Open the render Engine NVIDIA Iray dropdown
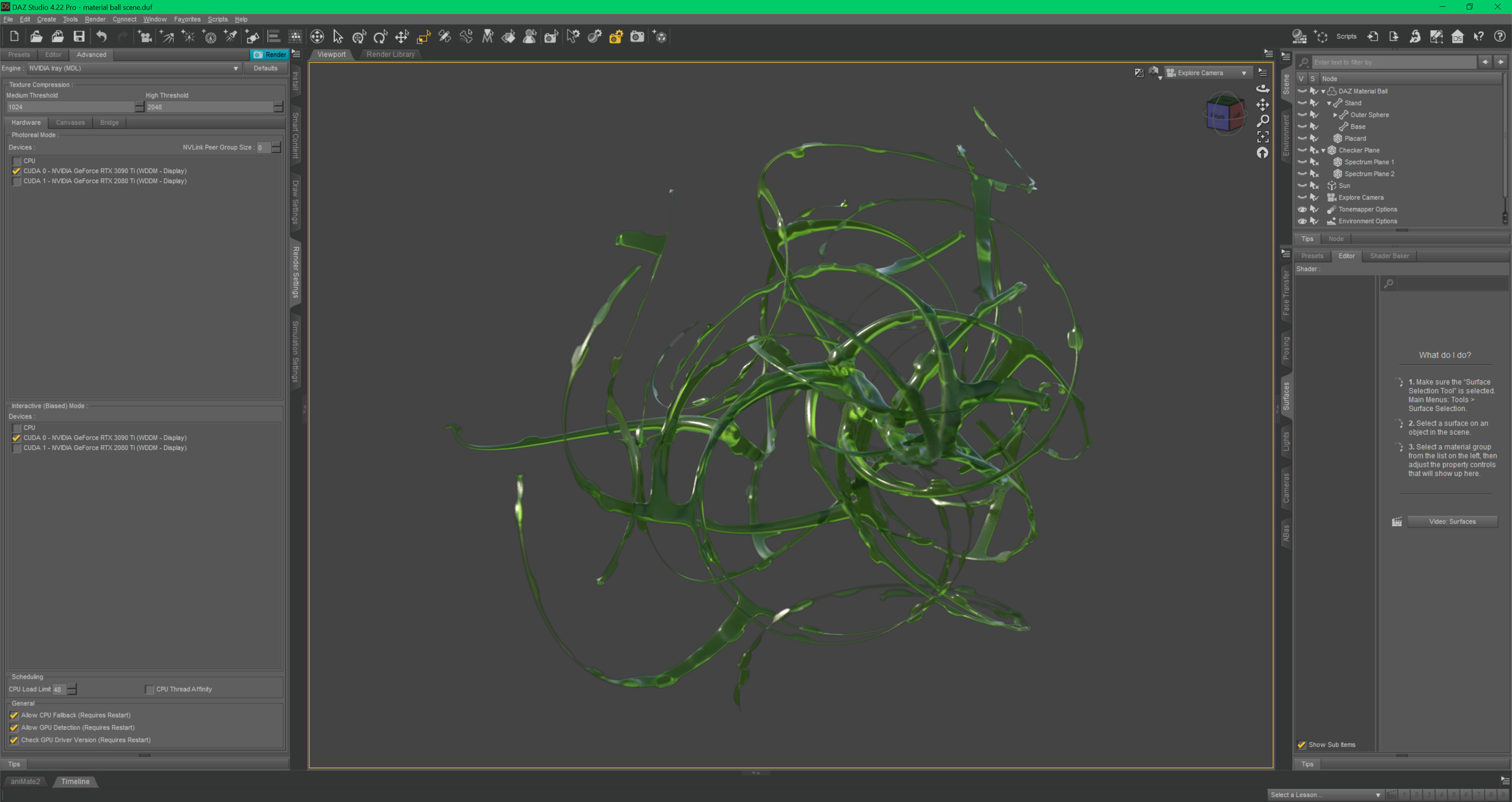The image size is (1512, 802). pos(134,68)
